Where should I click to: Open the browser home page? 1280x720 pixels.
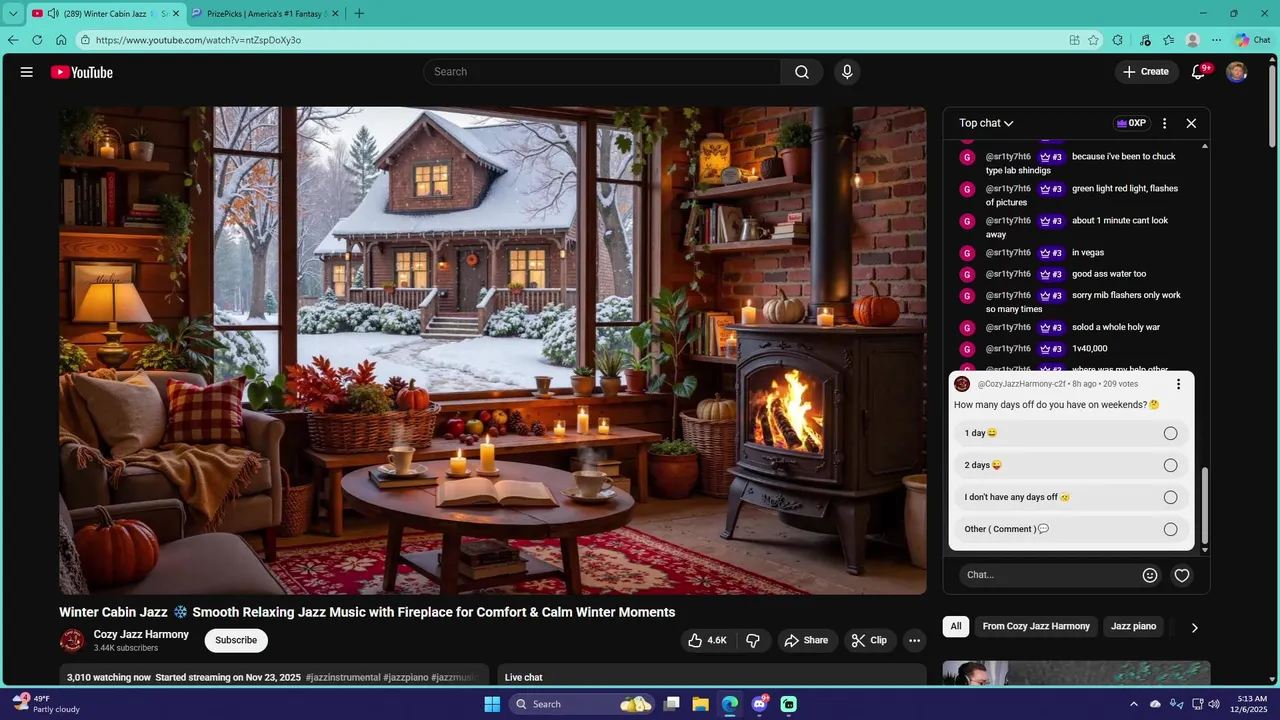[x=61, y=40]
